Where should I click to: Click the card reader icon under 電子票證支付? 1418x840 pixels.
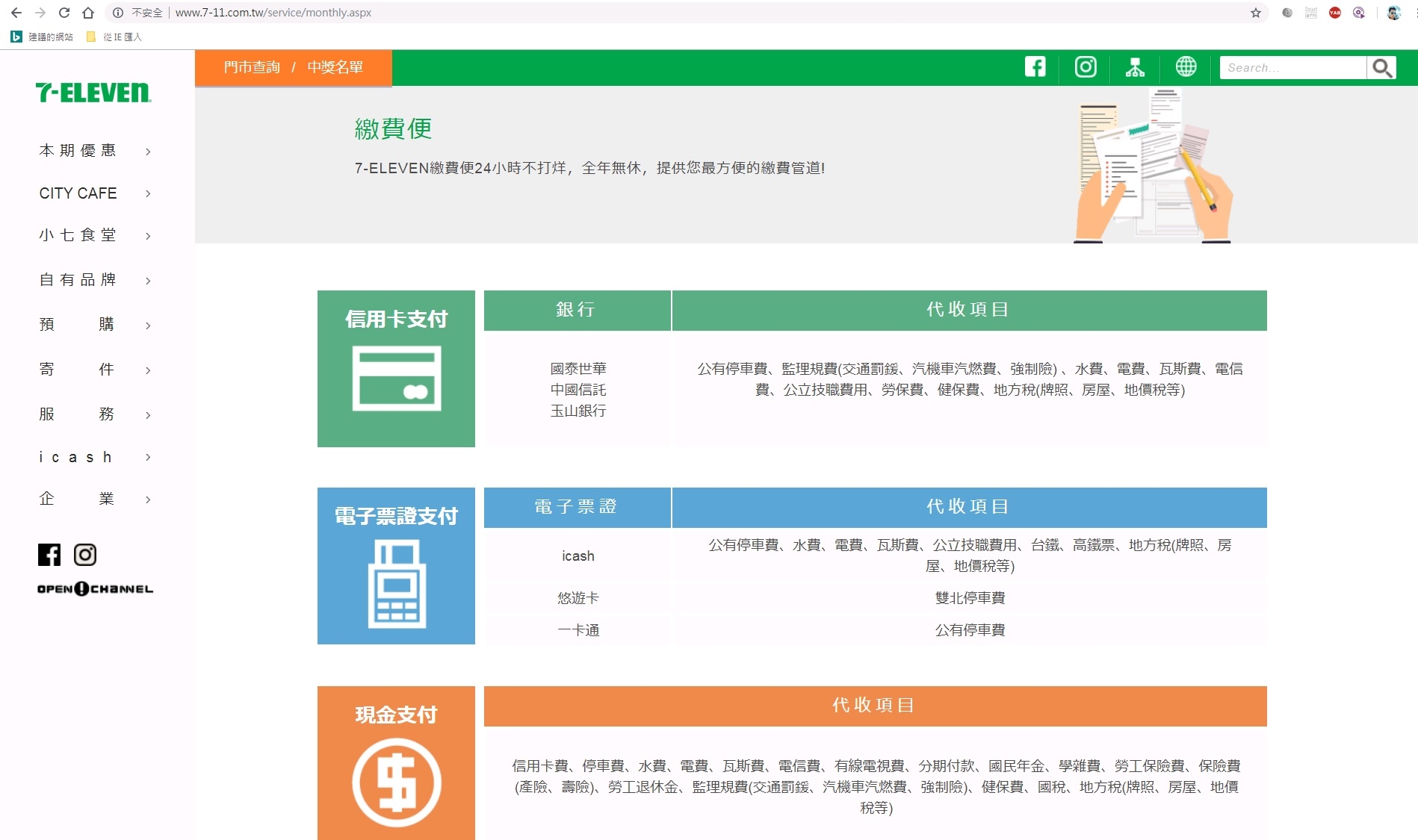[397, 584]
